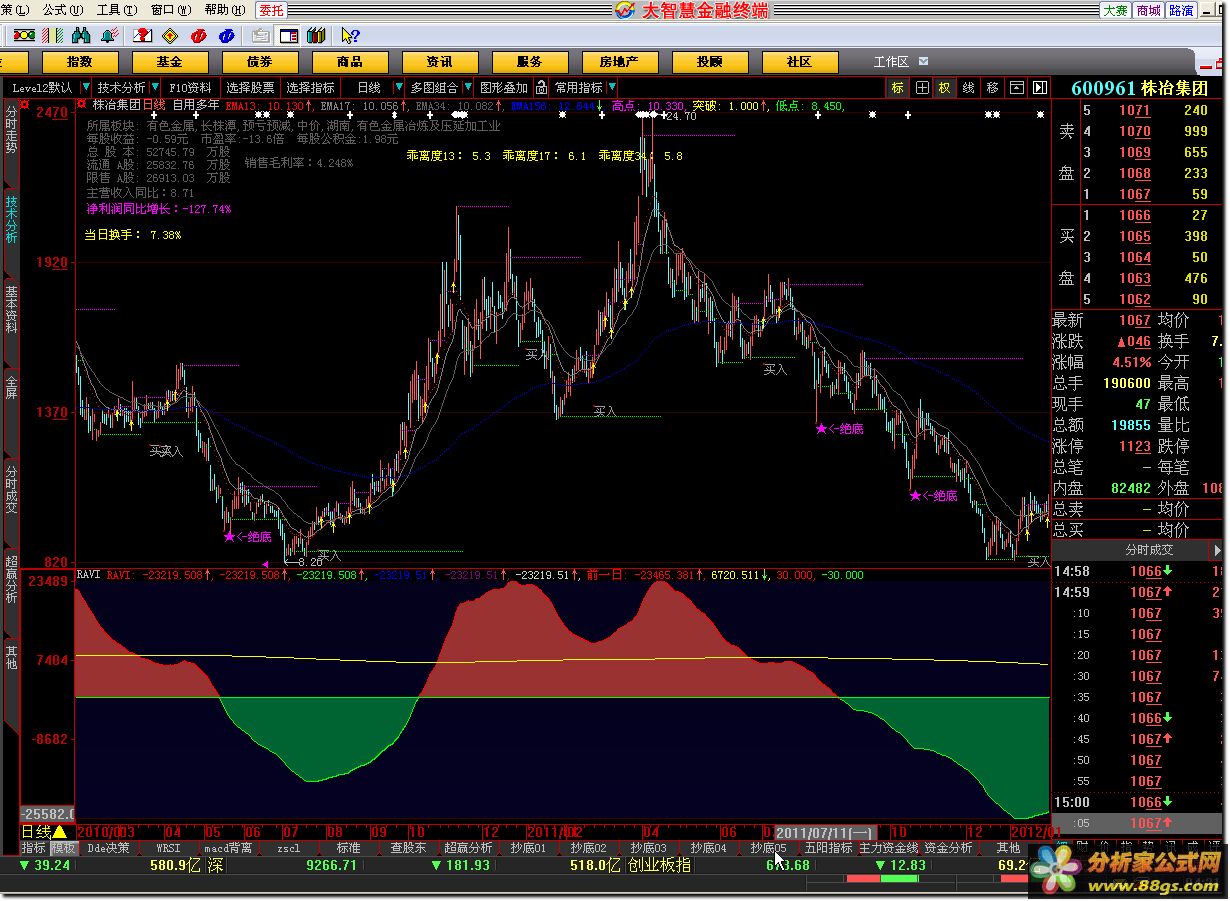Select the 五阳指标 indicator tab

coord(829,848)
